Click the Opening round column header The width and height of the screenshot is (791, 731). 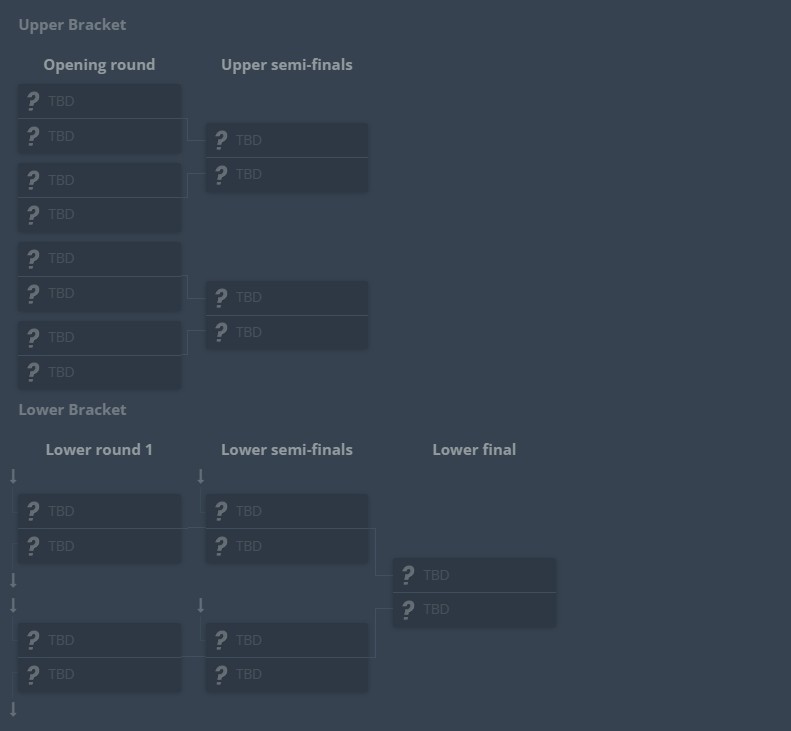click(x=99, y=65)
